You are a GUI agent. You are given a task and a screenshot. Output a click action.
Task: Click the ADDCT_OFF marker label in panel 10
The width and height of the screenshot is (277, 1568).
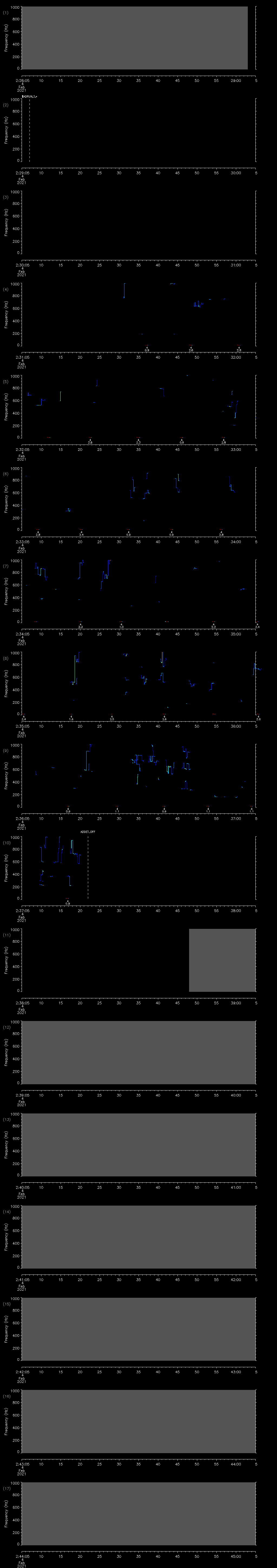point(88,832)
